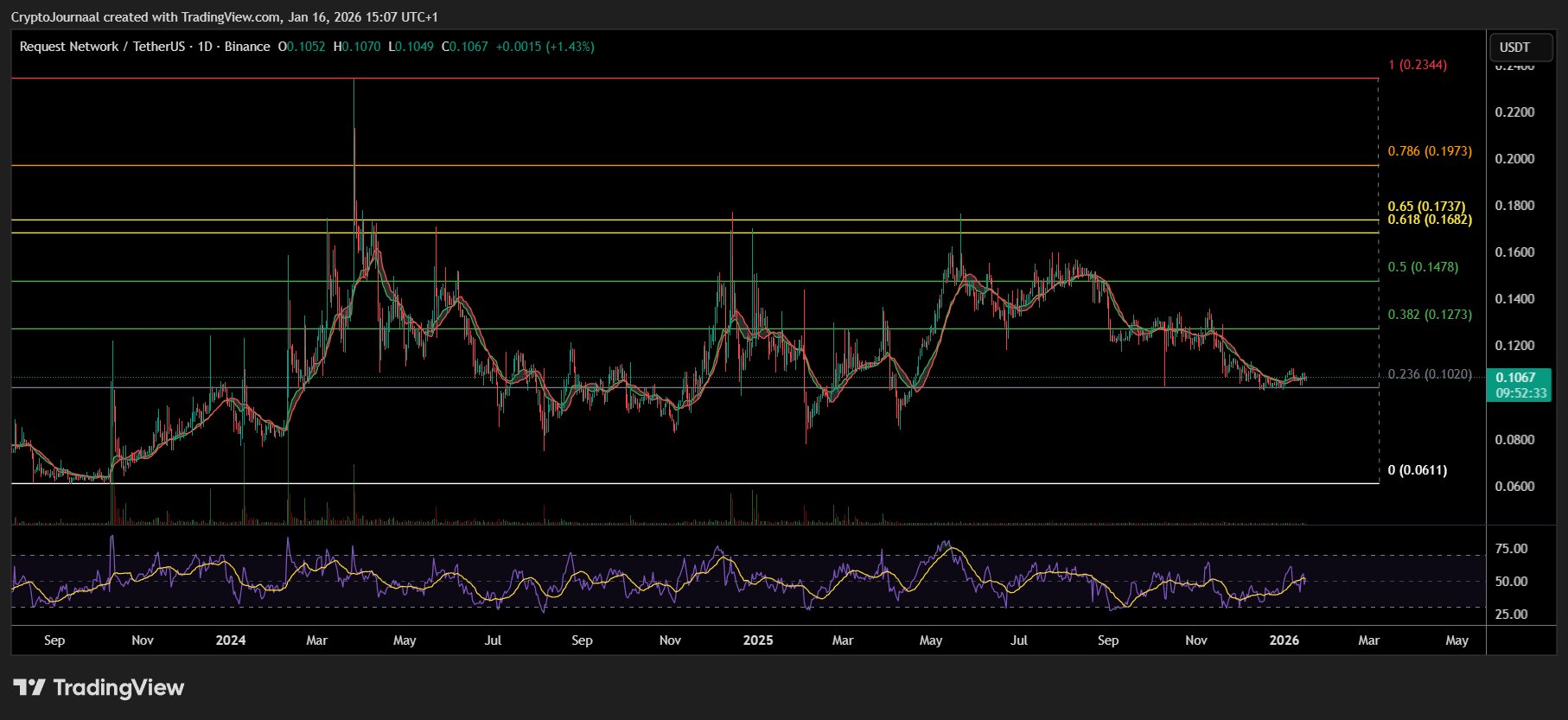This screenshot has width=1568, height=720.
Task: Click the 0.65 (0.1737) Fibonacci level label
Action: (x=1426, y=207)
